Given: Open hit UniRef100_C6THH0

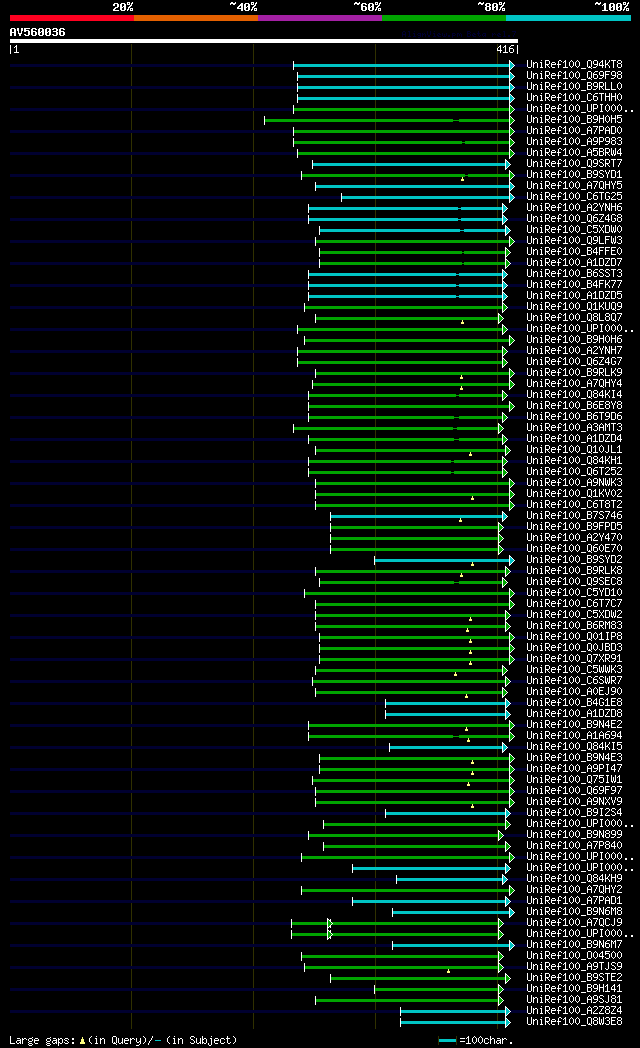Looking at the screenshot, I should (x=574, y=98).
